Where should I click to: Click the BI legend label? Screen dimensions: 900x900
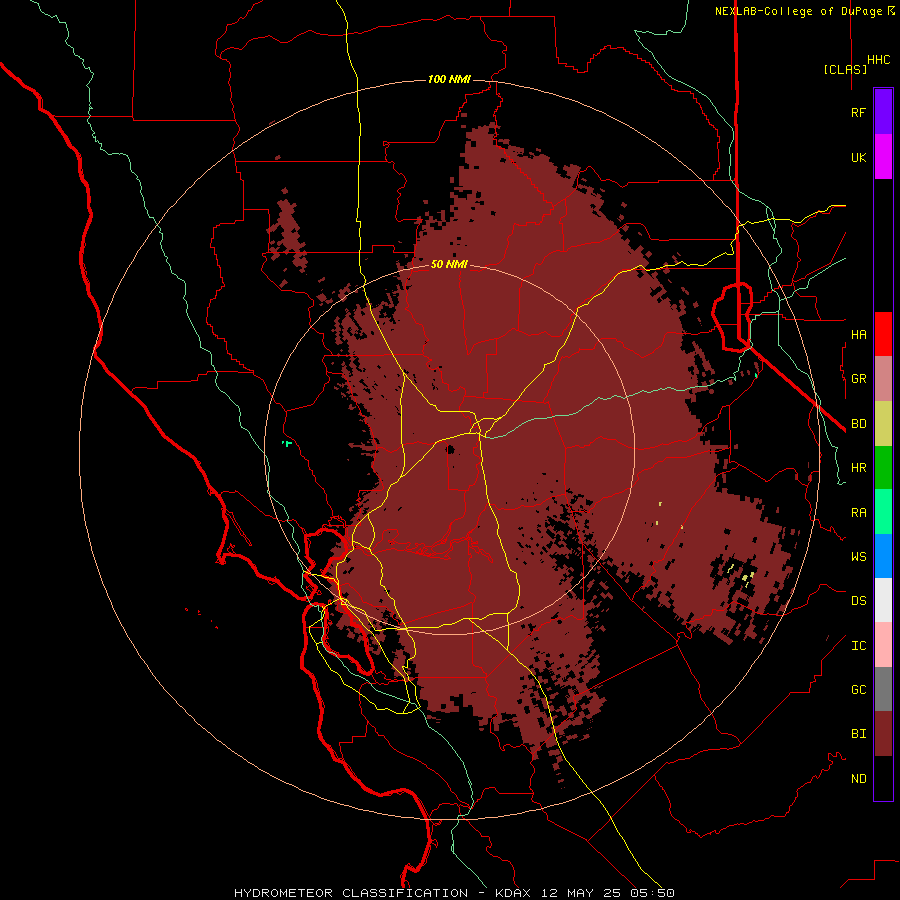859,734
